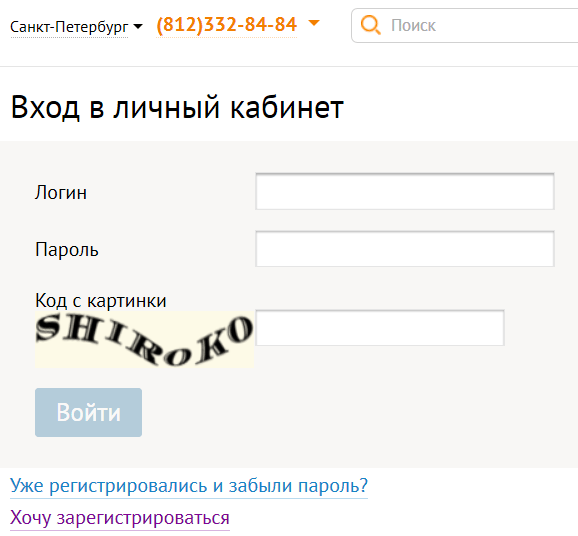The height and width of the screenshot is (536, 578).
Task: Expand the Санкт-Петербург city dropdown arrow
Action: click(x=138, y=27)
